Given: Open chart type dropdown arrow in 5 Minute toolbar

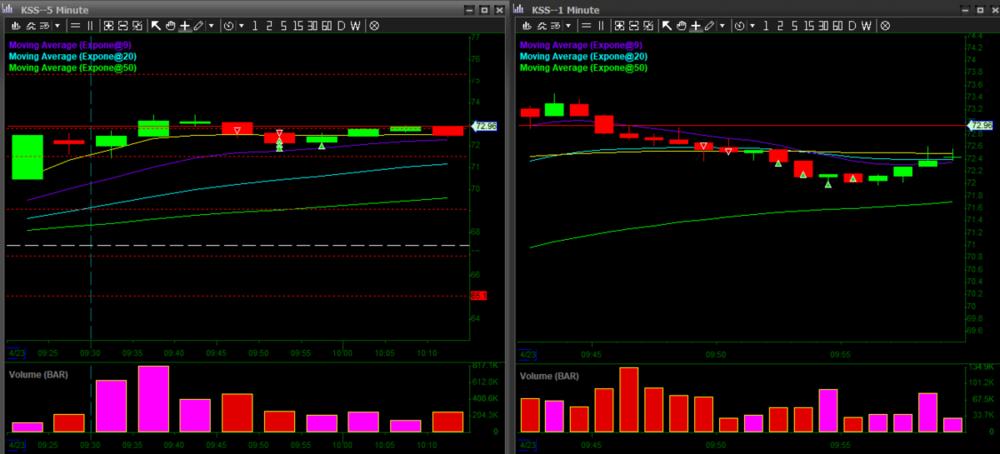Looking at the screenshot, I should [58, 25].
